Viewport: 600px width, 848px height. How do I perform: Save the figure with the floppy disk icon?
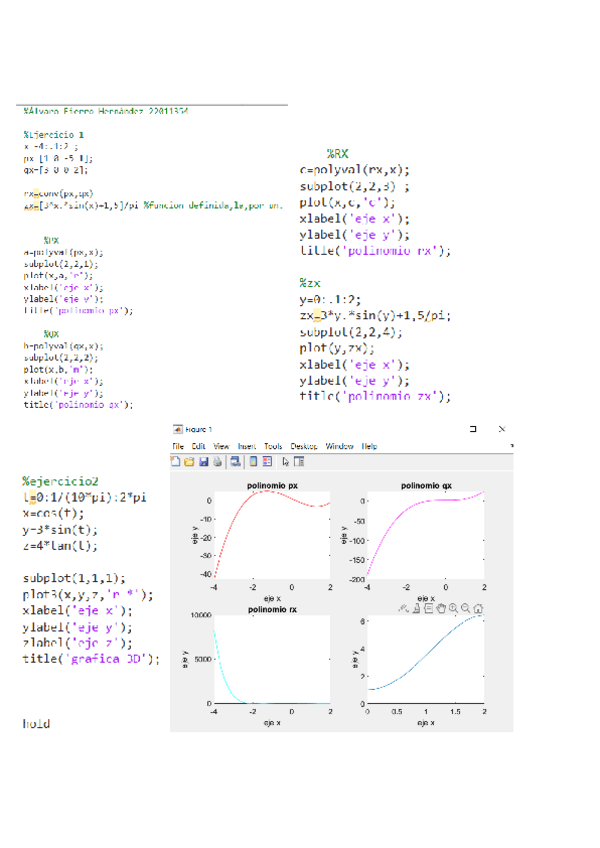click(203, 462)
